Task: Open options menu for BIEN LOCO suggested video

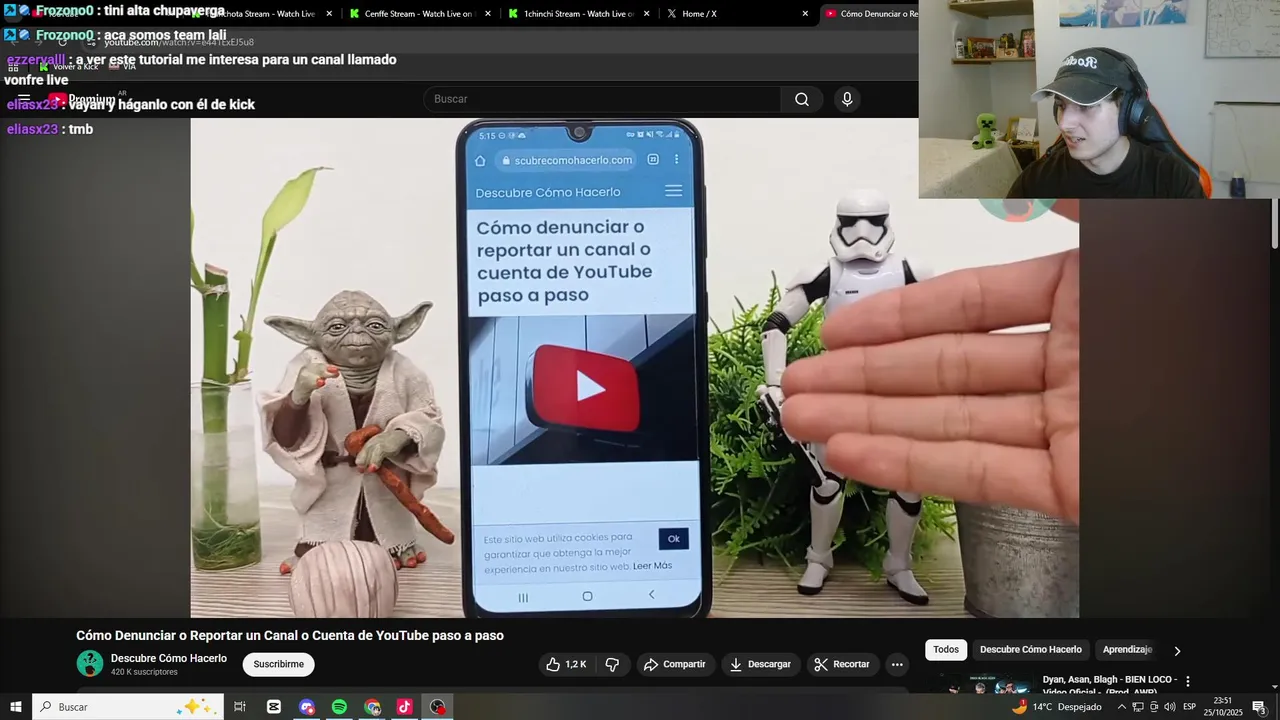Action: [1188, 681]
